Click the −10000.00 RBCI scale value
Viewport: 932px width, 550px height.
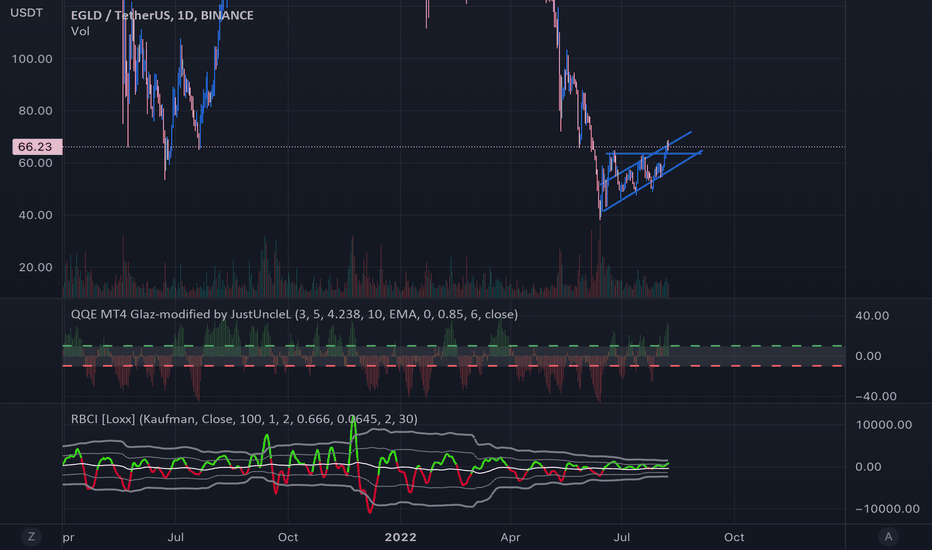887,509
